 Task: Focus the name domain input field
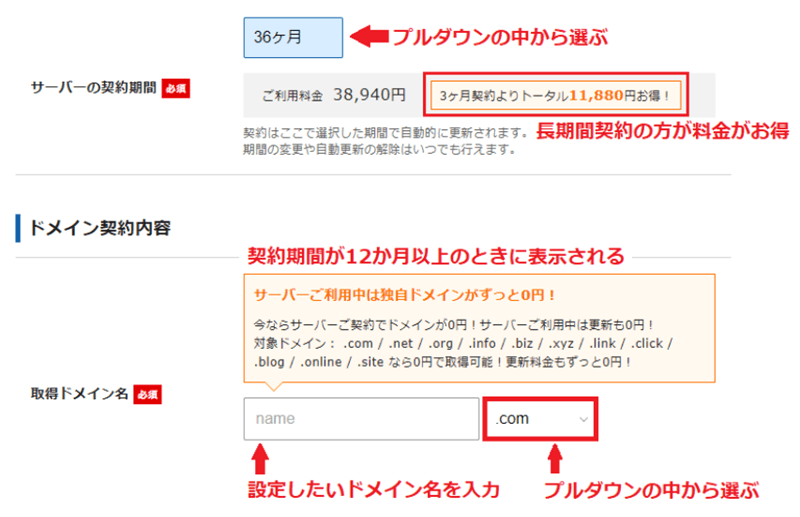[360, 419]
